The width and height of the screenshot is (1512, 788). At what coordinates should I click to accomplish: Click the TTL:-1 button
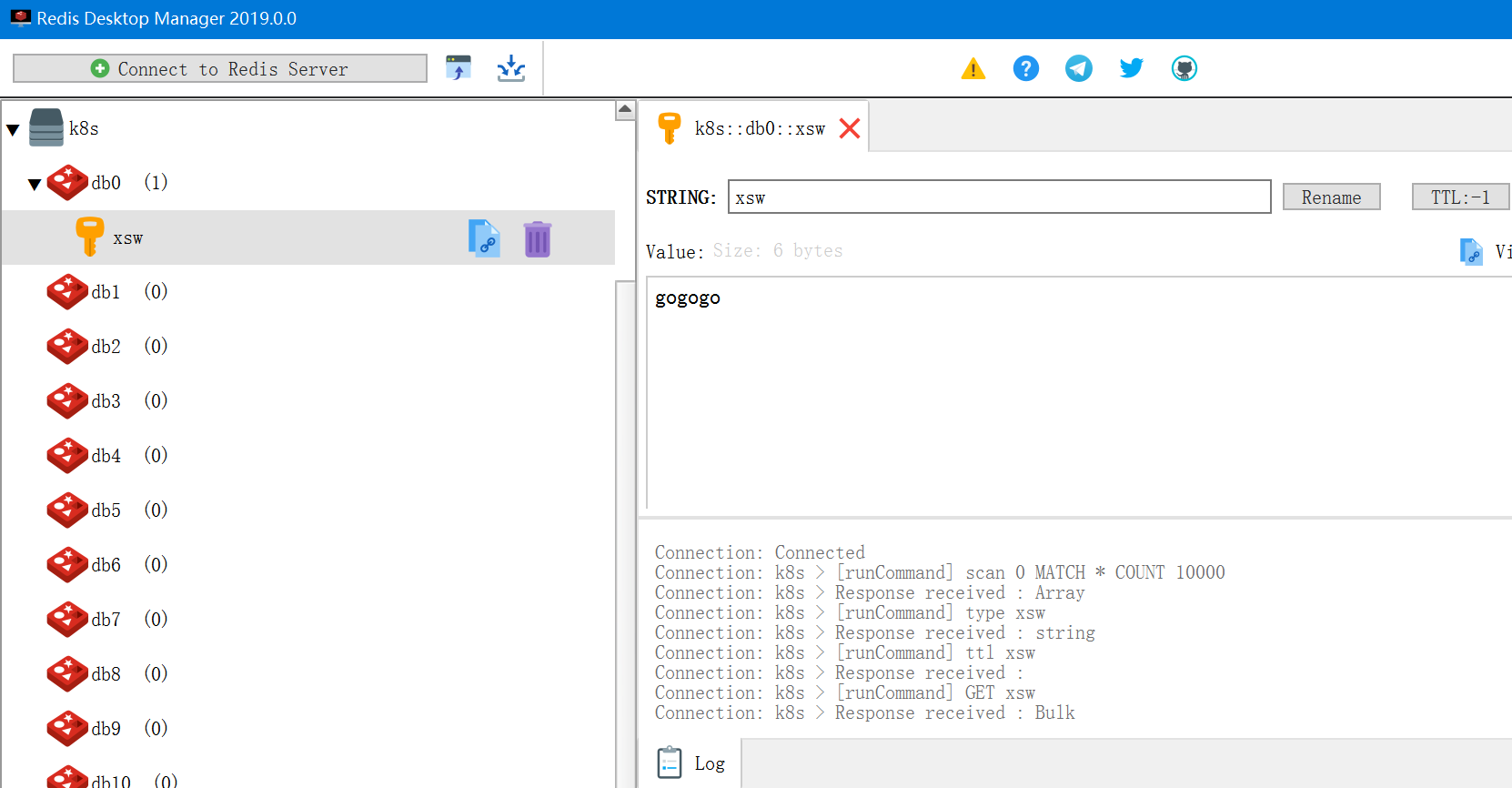(1460, 197)
